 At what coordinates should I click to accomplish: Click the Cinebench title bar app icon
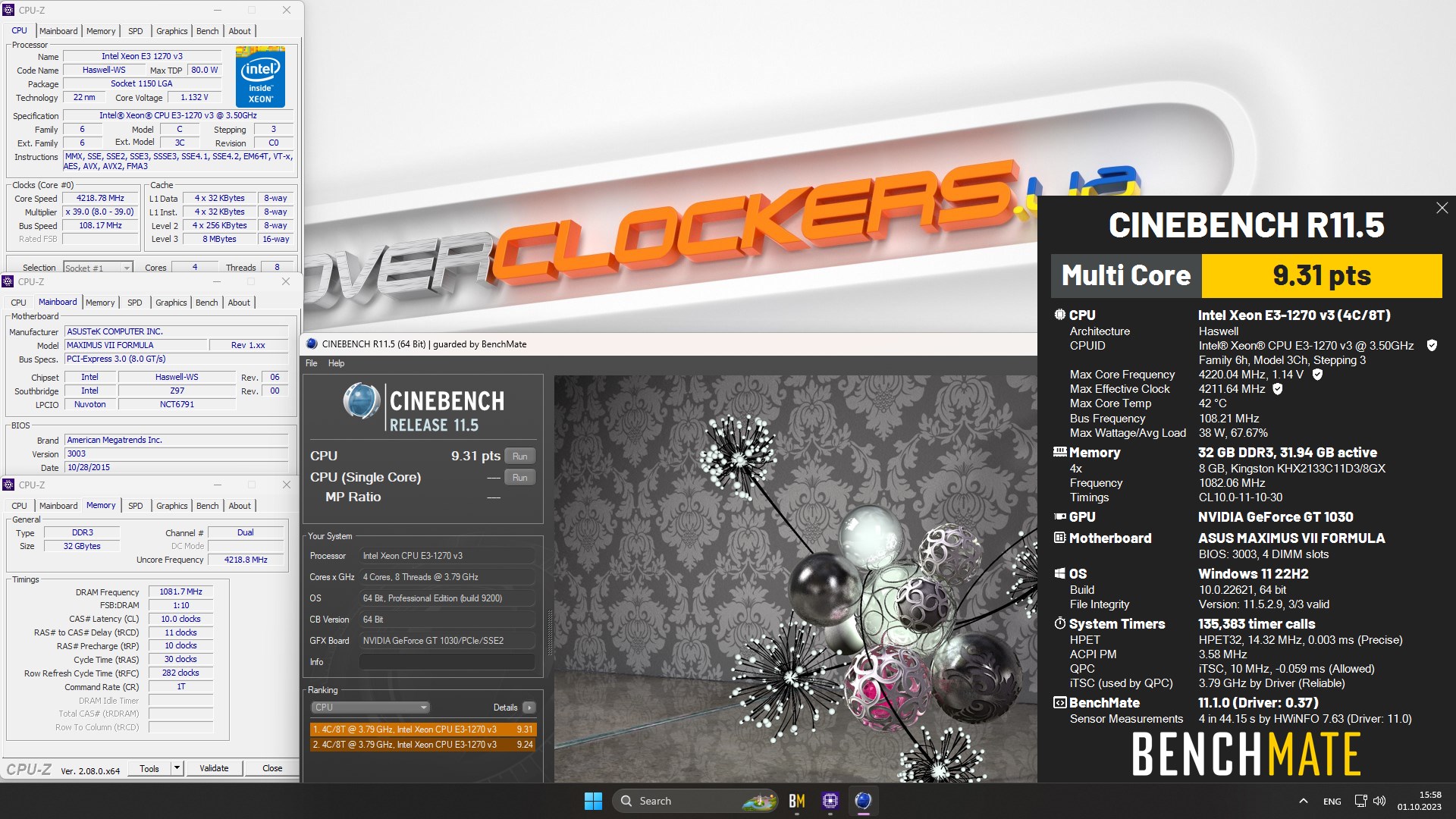pyautogui.click(x=312, y=344)
